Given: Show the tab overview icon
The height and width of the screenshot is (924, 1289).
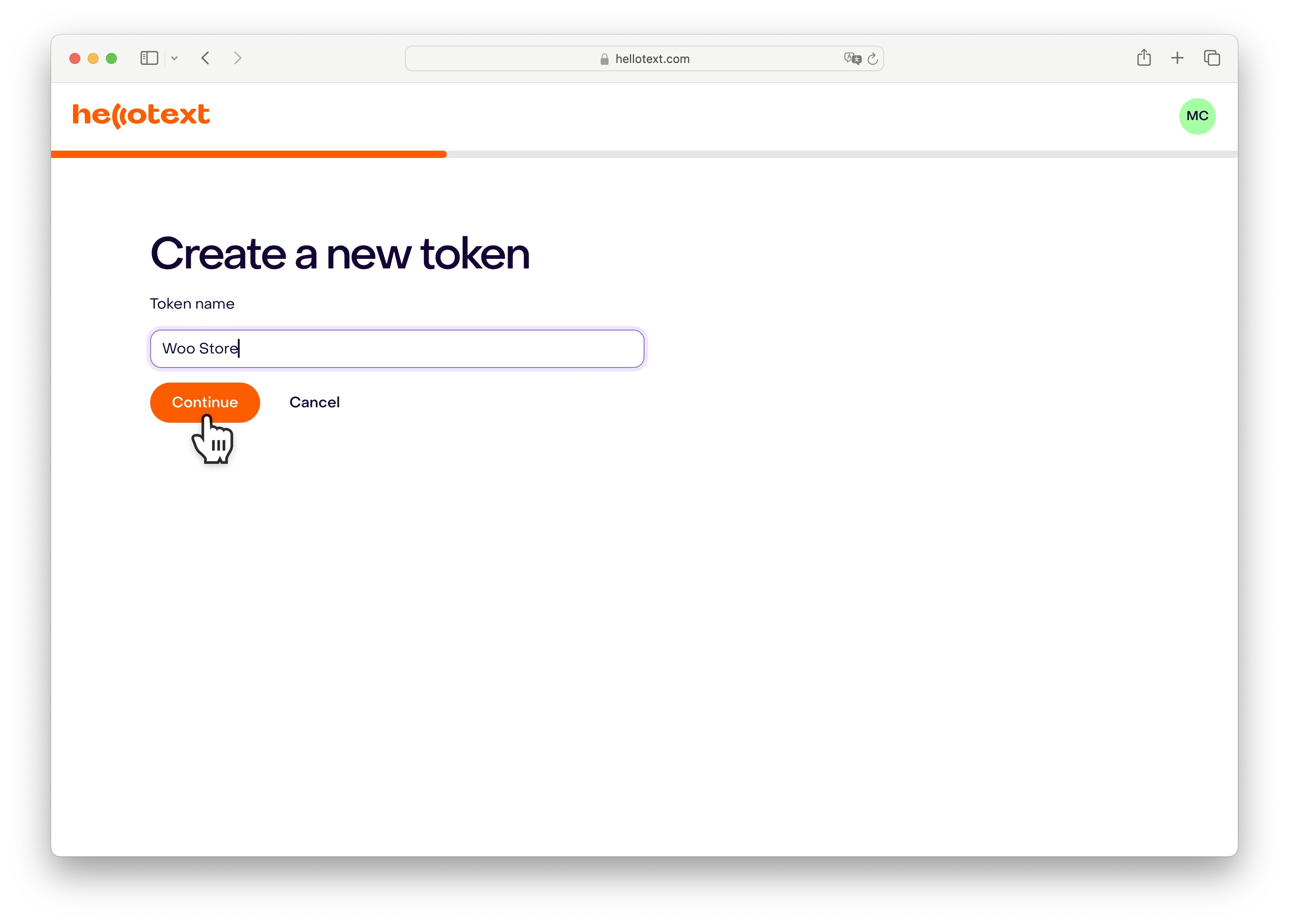Looking at the screenshot, I should (x=1212, y=58).
